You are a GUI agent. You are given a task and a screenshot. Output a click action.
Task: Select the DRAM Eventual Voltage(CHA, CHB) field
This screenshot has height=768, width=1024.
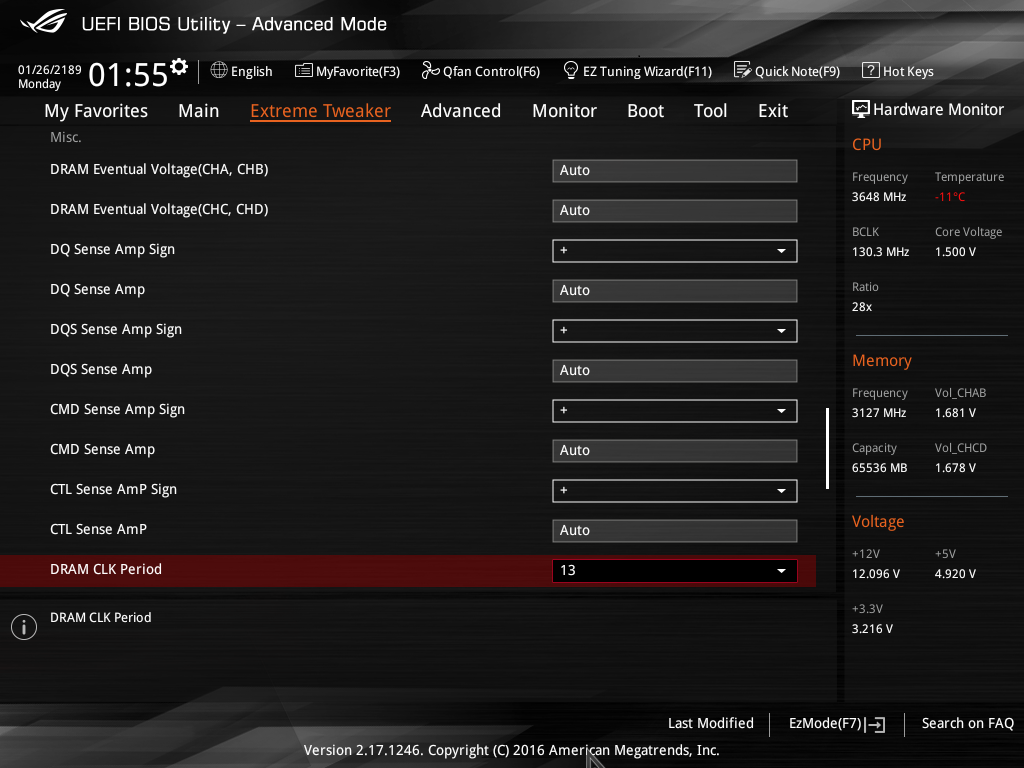click(x=674, y=170)
